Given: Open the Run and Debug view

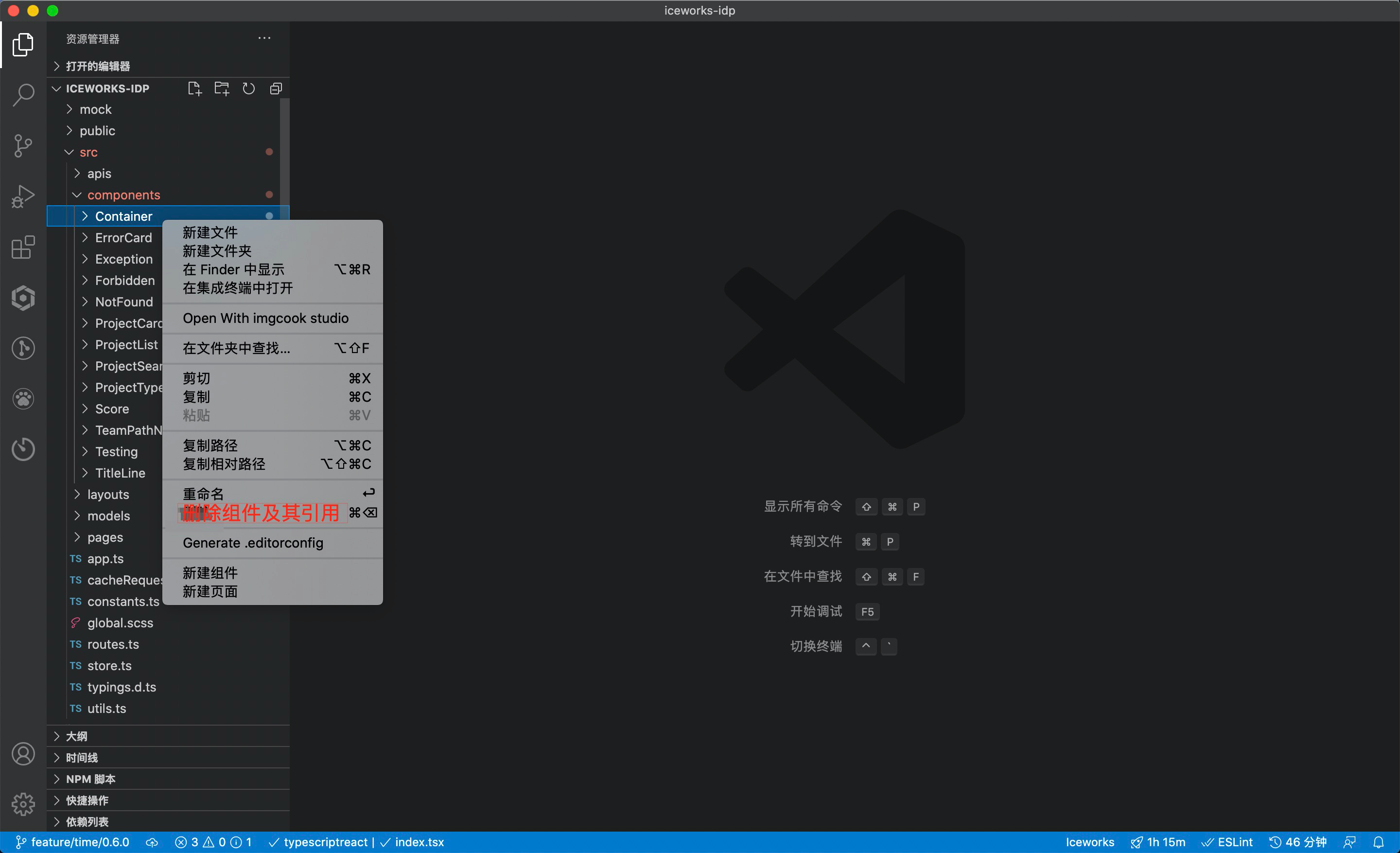Looking at the screenshot, I should click(23, 195).
